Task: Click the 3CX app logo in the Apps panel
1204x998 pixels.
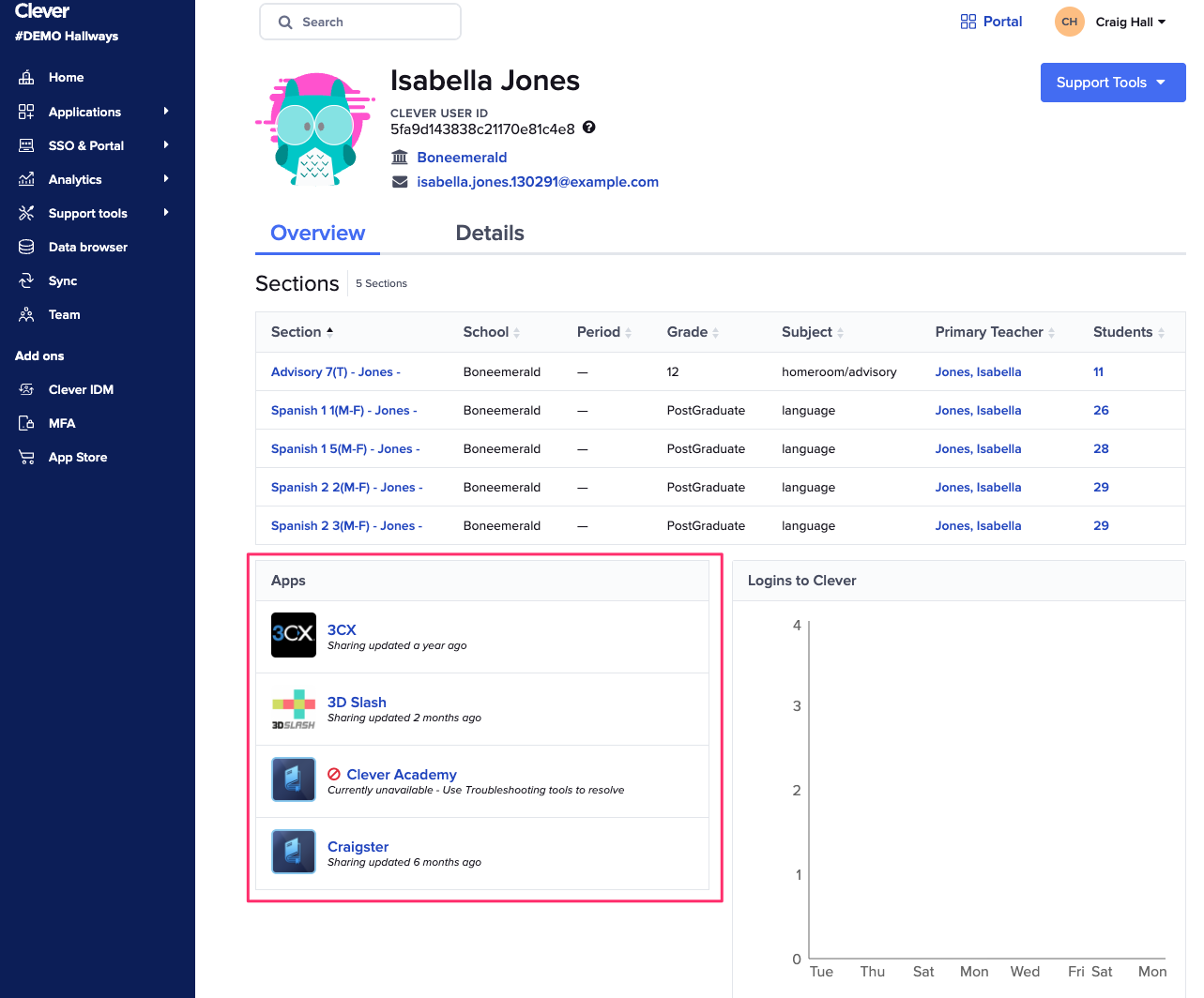Action: tap(294, 635)
